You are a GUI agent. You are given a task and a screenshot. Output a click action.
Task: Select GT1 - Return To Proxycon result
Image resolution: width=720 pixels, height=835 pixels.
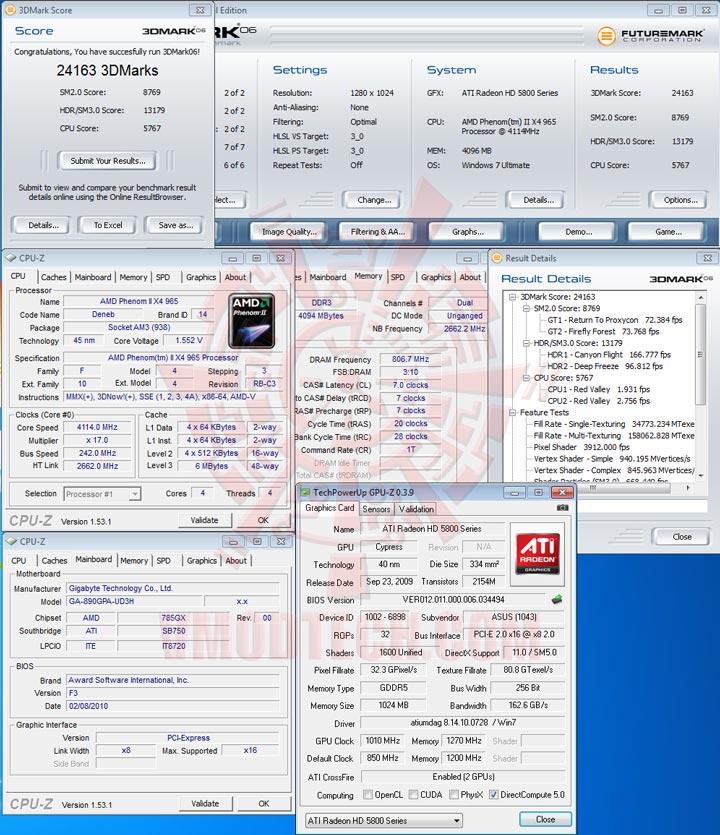pyautogui.click(x=615, y=320)
